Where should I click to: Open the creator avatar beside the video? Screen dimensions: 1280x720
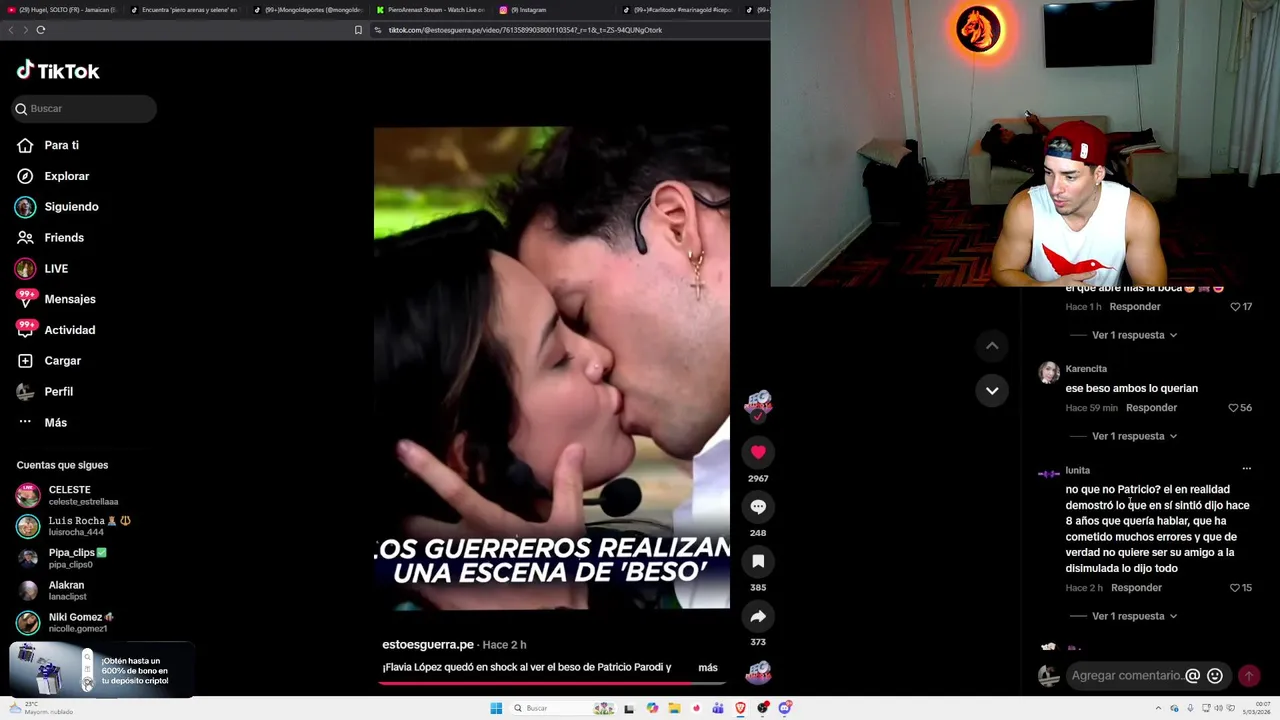[758, 403]
